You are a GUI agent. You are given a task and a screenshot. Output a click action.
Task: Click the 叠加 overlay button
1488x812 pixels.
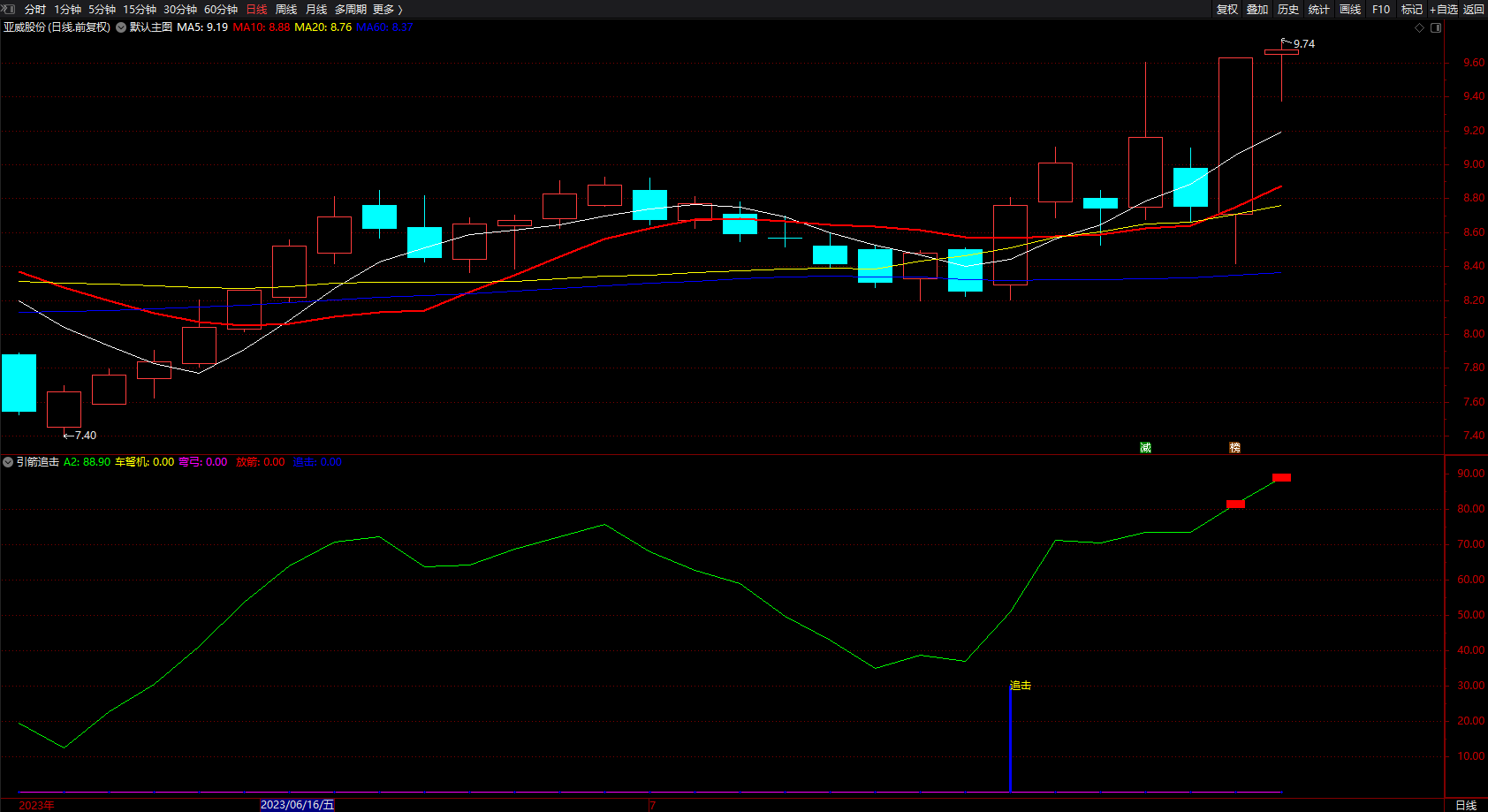coord(1257,9)
